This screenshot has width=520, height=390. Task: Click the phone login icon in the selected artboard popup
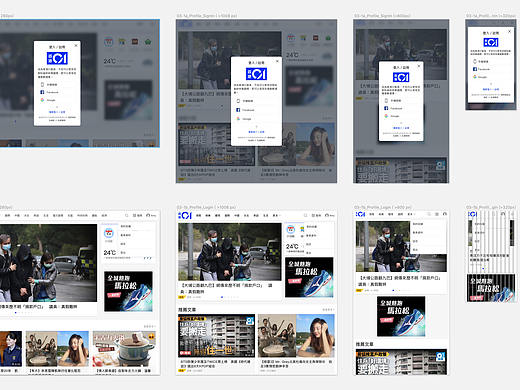click(x=42, y=85)
